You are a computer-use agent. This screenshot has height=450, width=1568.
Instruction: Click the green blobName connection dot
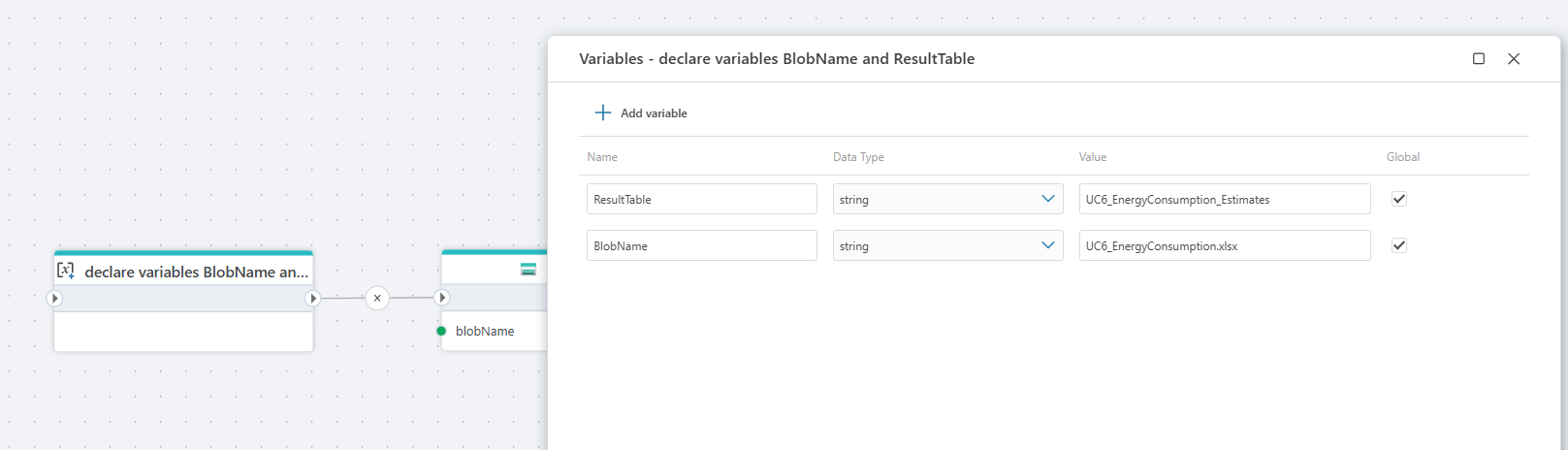(441, 331)
